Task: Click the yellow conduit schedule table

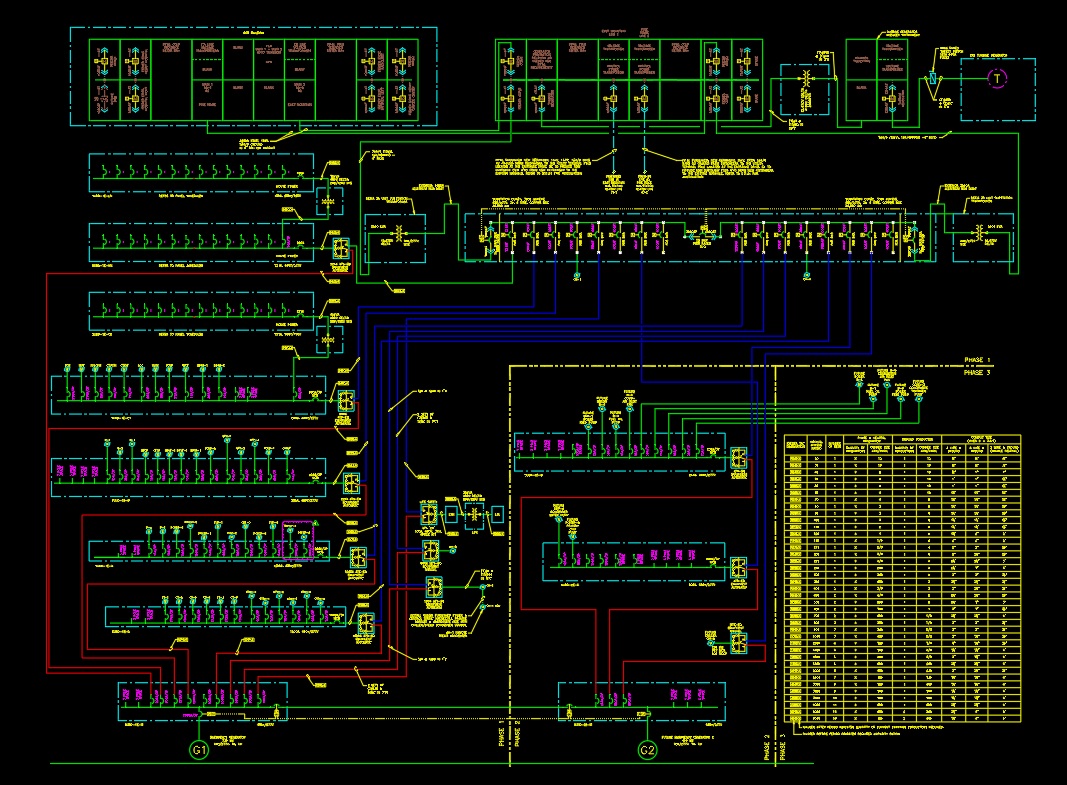Action: point(902,579)
